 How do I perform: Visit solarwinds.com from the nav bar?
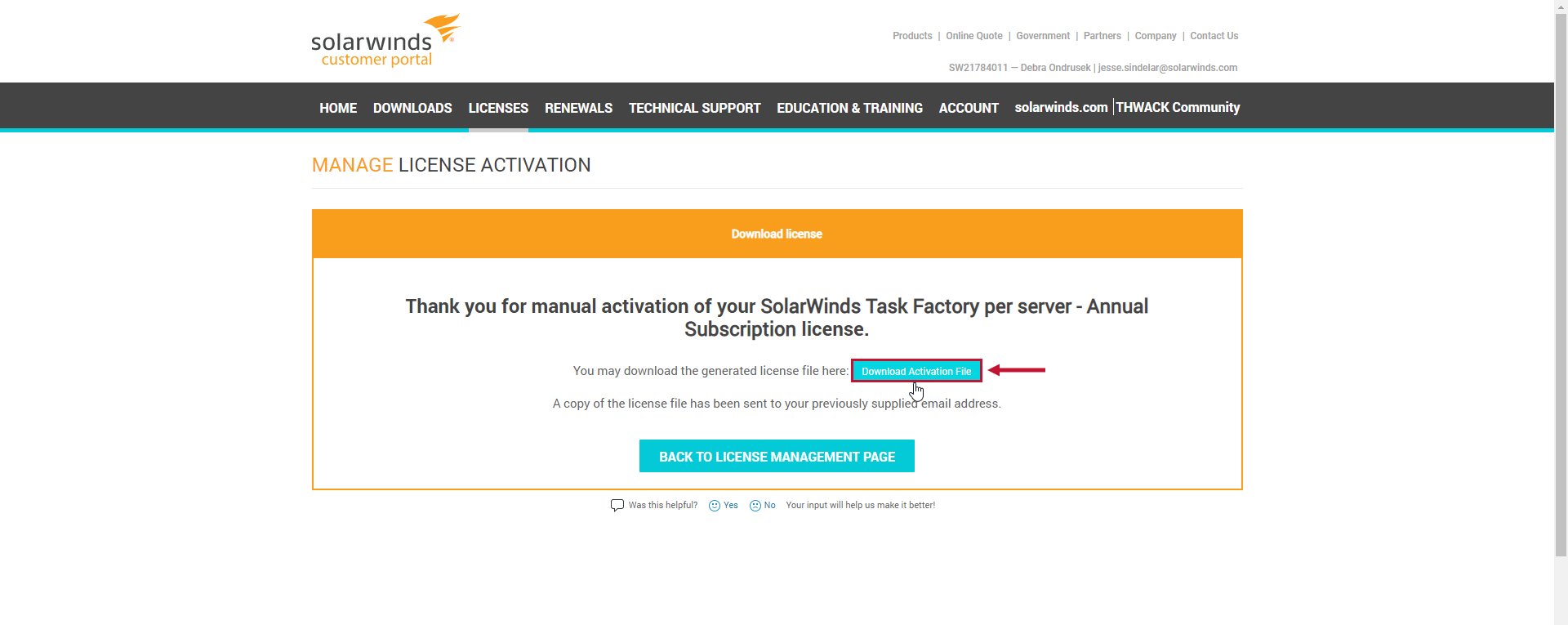pyautogui.click(x=1061, y=107)
